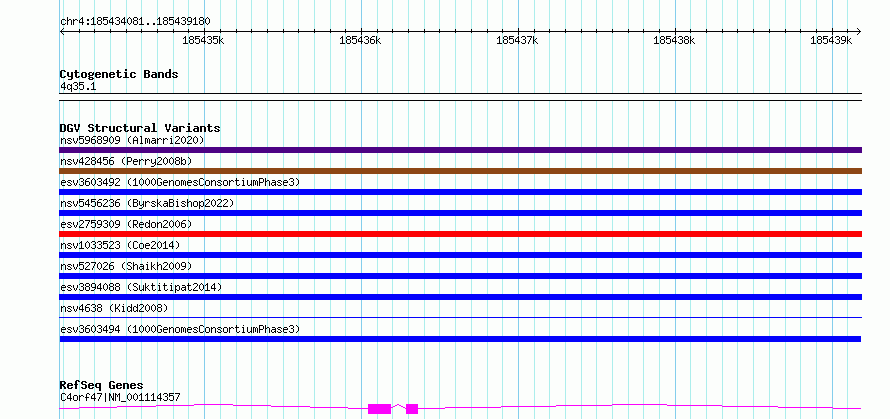The width and height of the screenshot is (890, 419).
Task: Click the DGV Structural Variants track title
Action: click(140, 128)
